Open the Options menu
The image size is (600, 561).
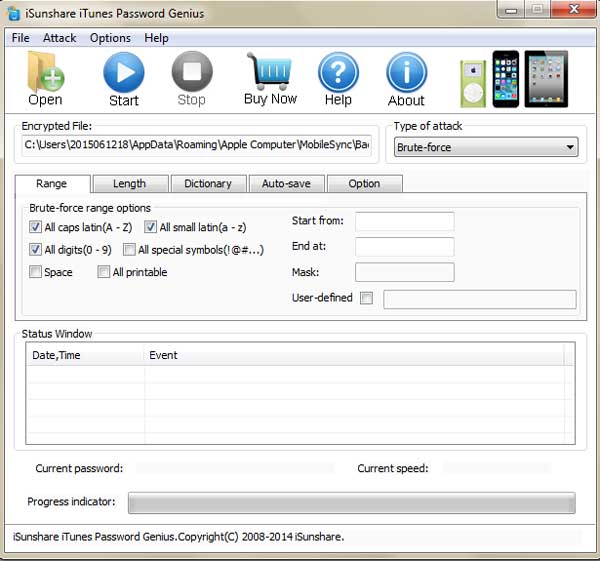tap(110, 38)
